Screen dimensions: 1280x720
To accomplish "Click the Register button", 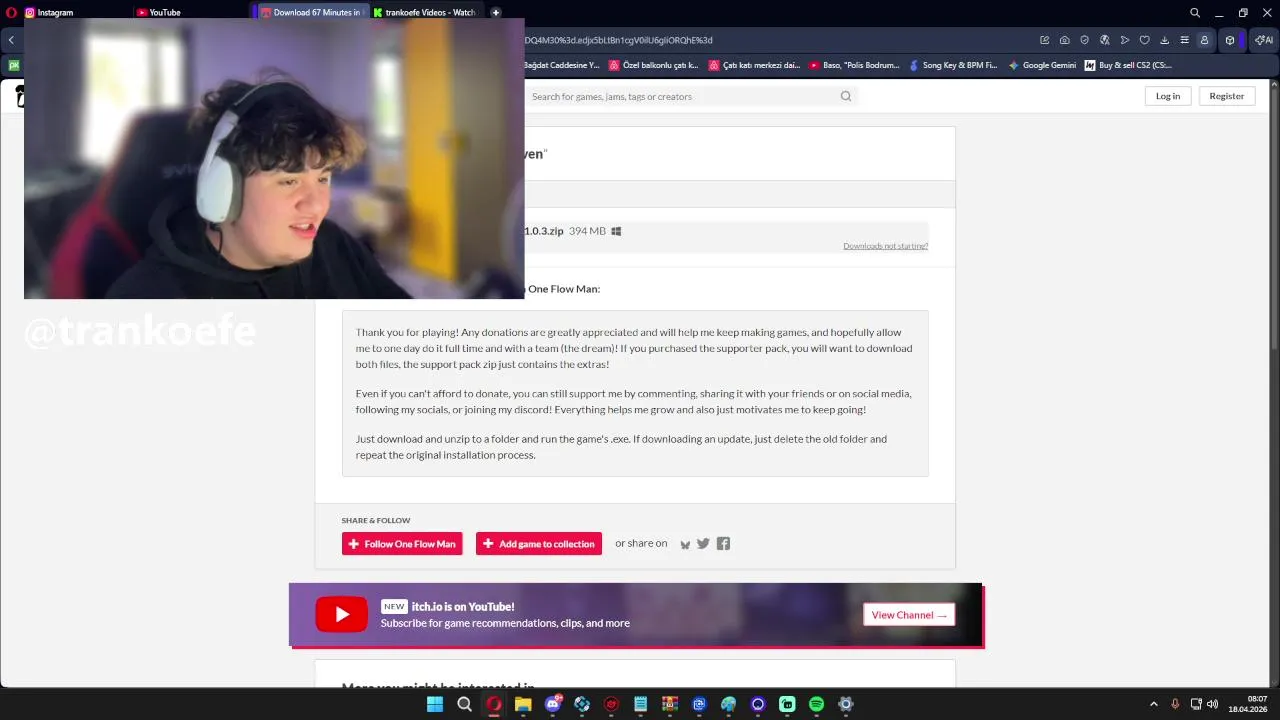I will (1226, 96).
